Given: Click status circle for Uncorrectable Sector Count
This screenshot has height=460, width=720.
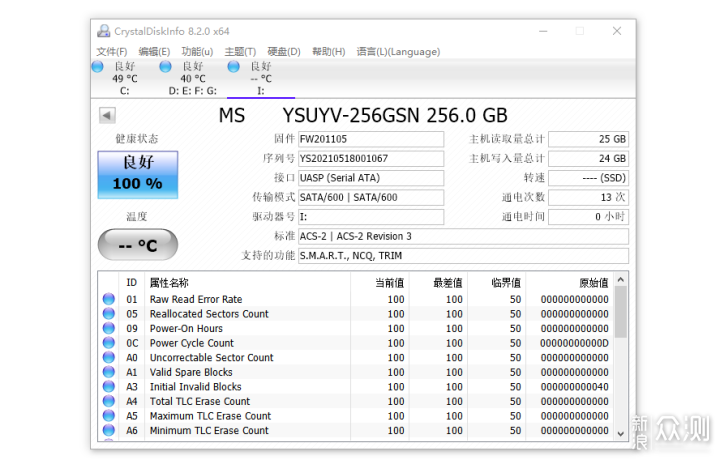Looking at the screenshot, I should click(109, 357).
